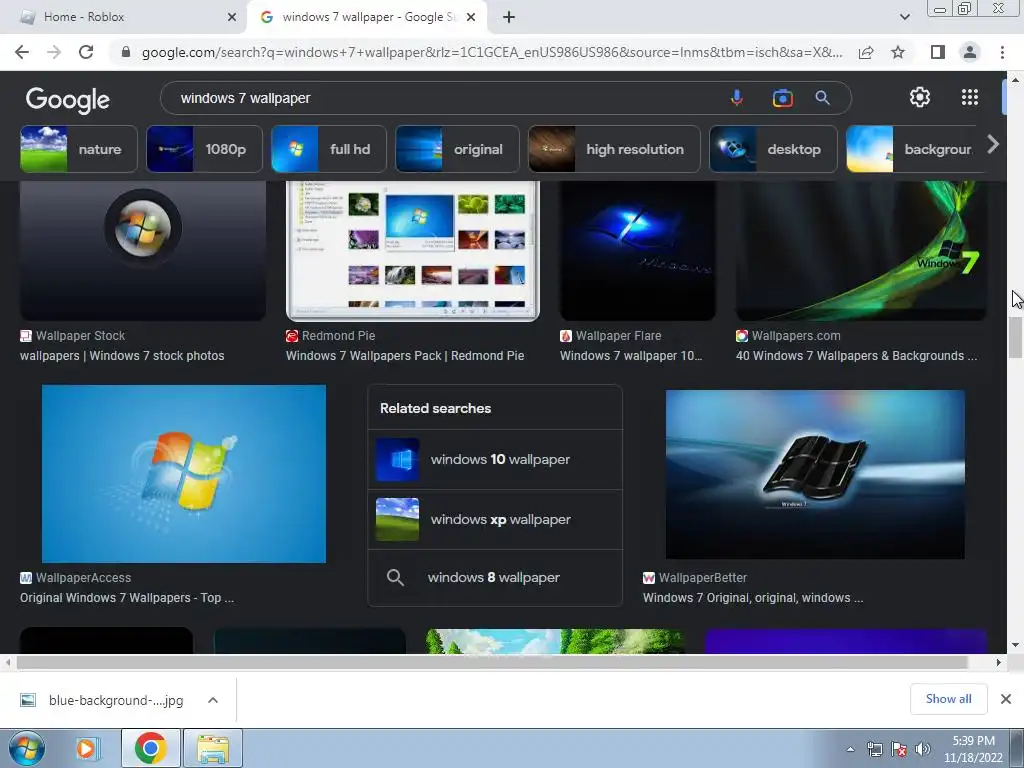
Task: Open the Chrome three-dot menu
Action: pyautogui.click(x=1002, y=52)
